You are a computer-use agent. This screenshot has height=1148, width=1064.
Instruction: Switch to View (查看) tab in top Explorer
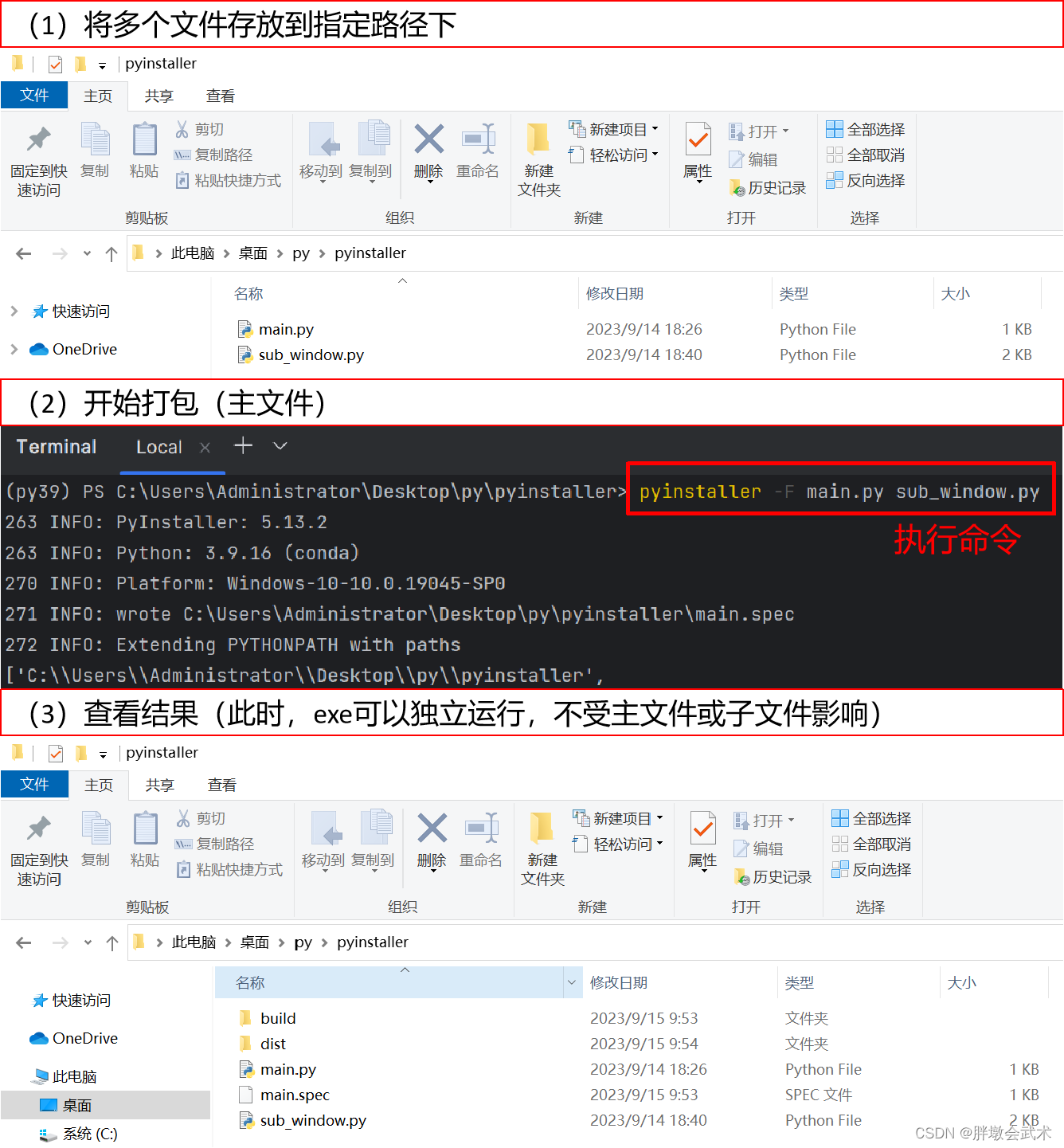pos(221,96)
